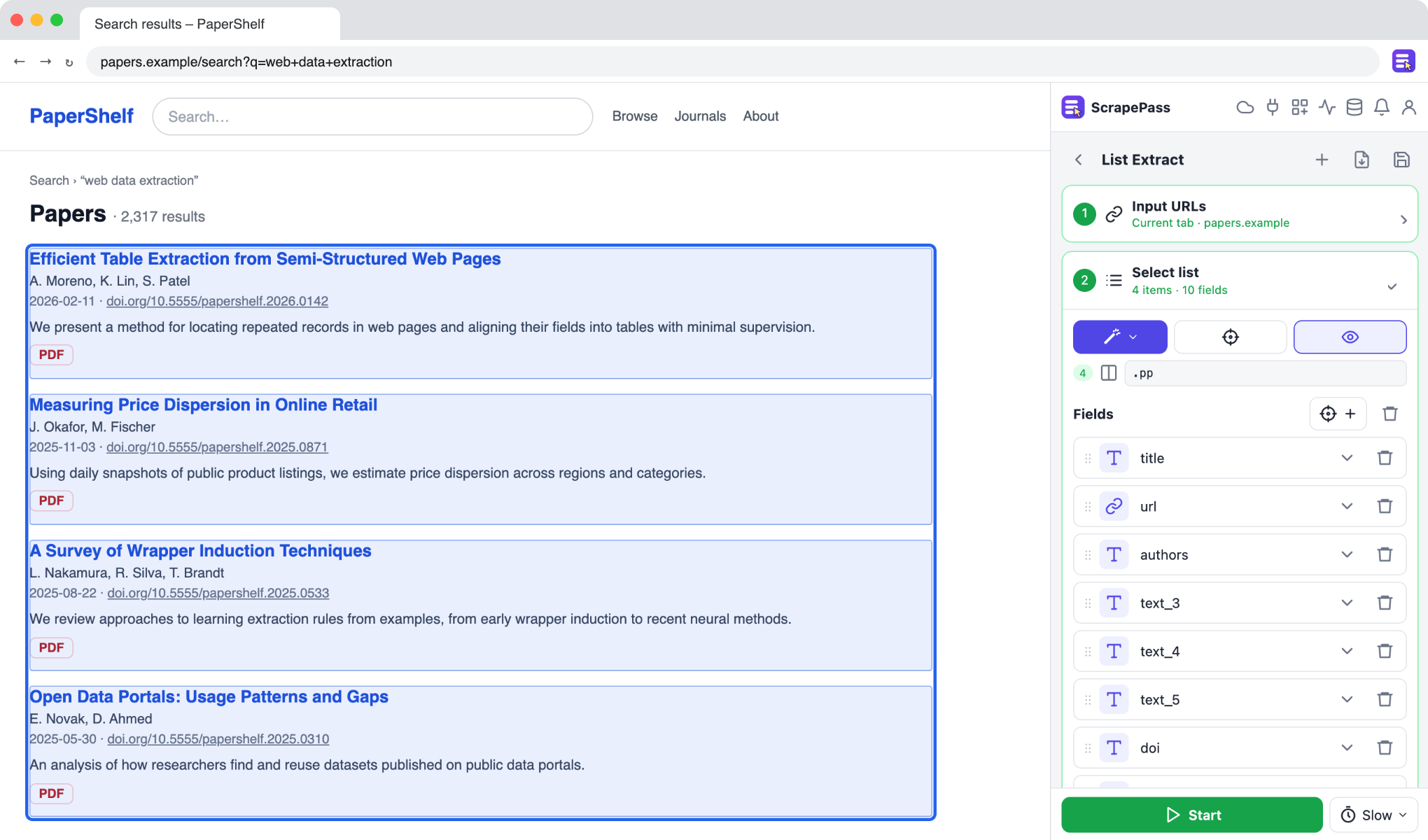Open the database icon in ScrapePass header
Screen dimensions: 1428x840
[x=1354, y=107]
